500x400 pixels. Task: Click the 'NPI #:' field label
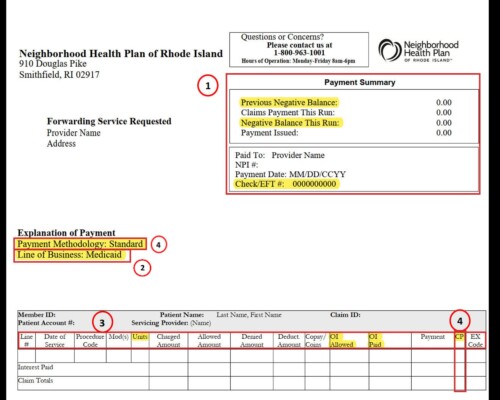[x=247, y=165]
